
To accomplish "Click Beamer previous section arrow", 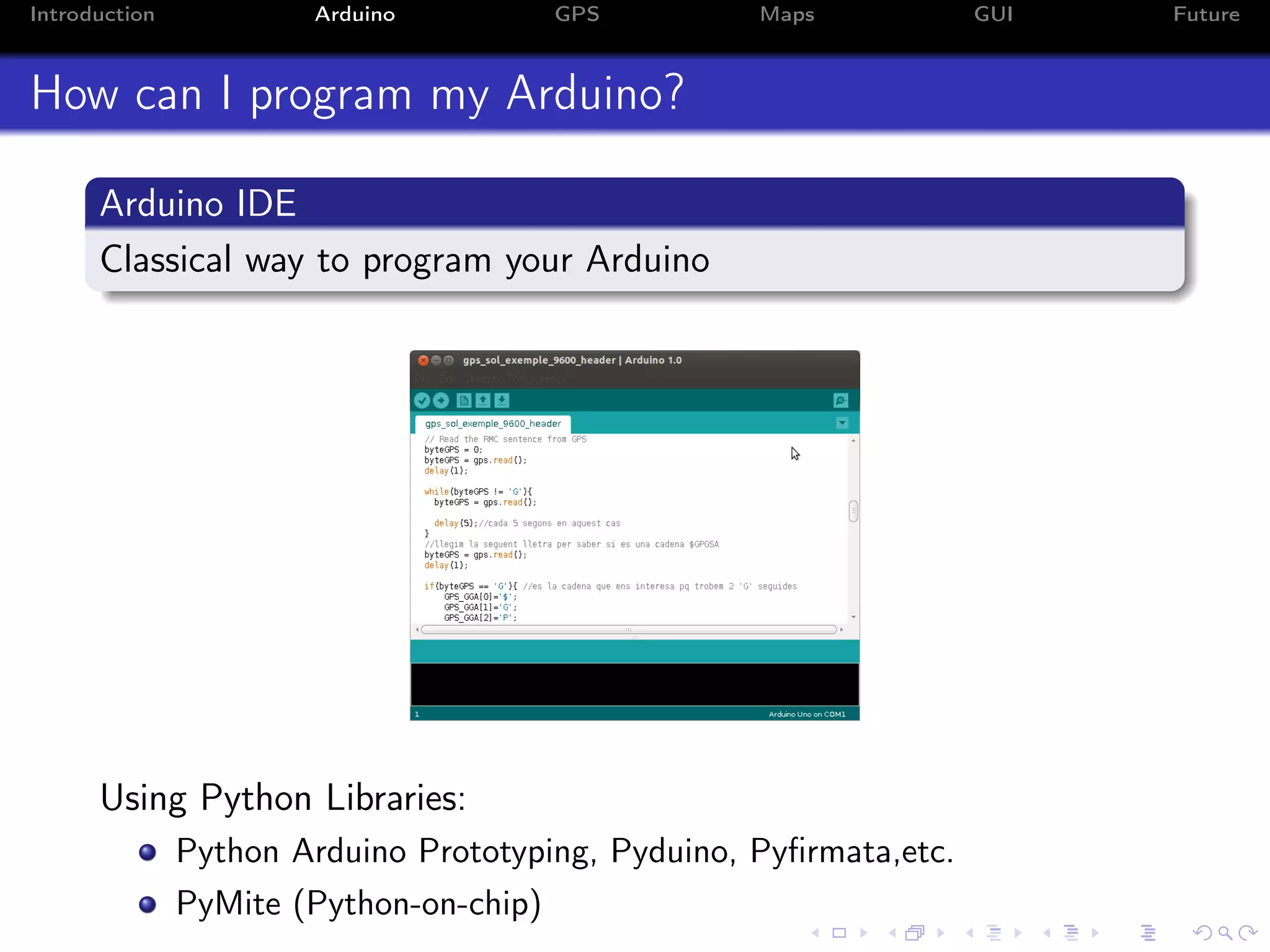I will (1047, 933).
